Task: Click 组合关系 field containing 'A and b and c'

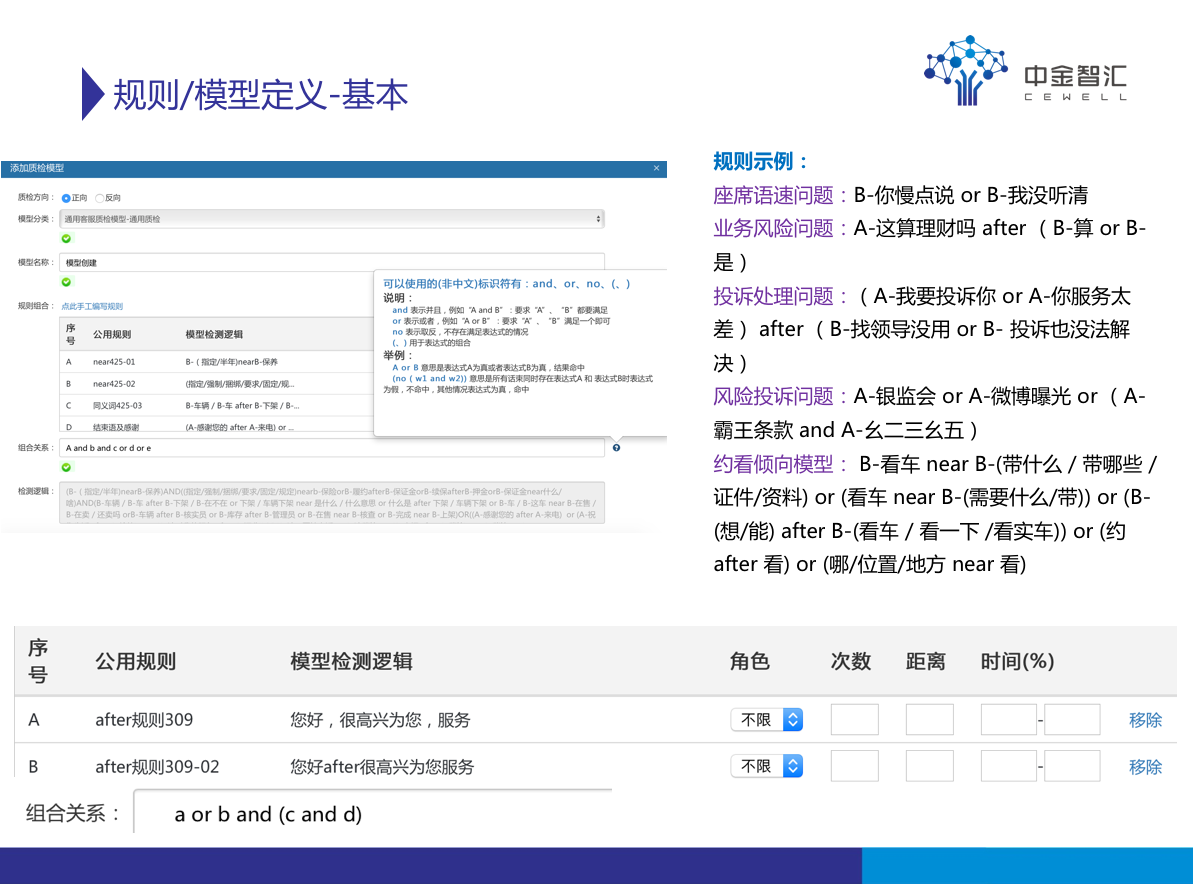Action: tap(332, 448)
